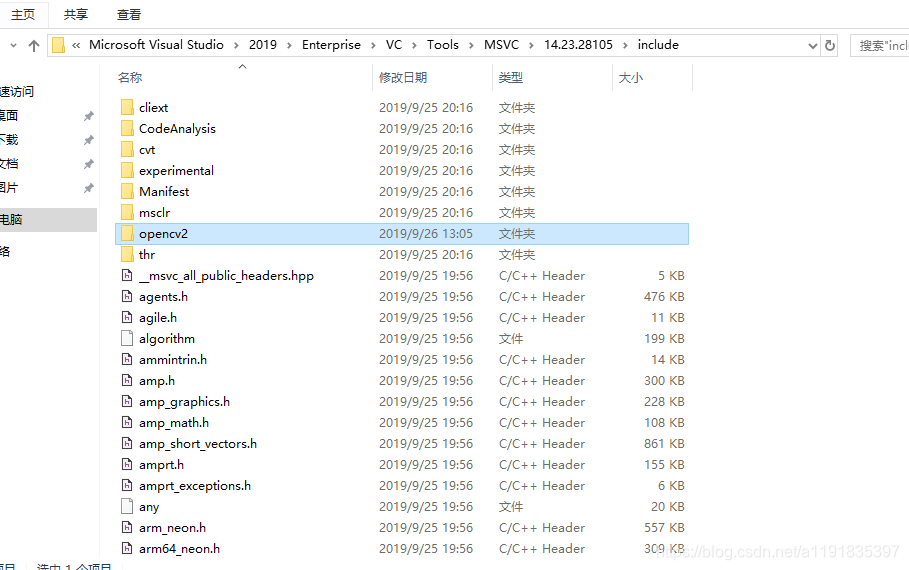
Task: Select the opencv2 folder icon
Action: tap(128, 234)
